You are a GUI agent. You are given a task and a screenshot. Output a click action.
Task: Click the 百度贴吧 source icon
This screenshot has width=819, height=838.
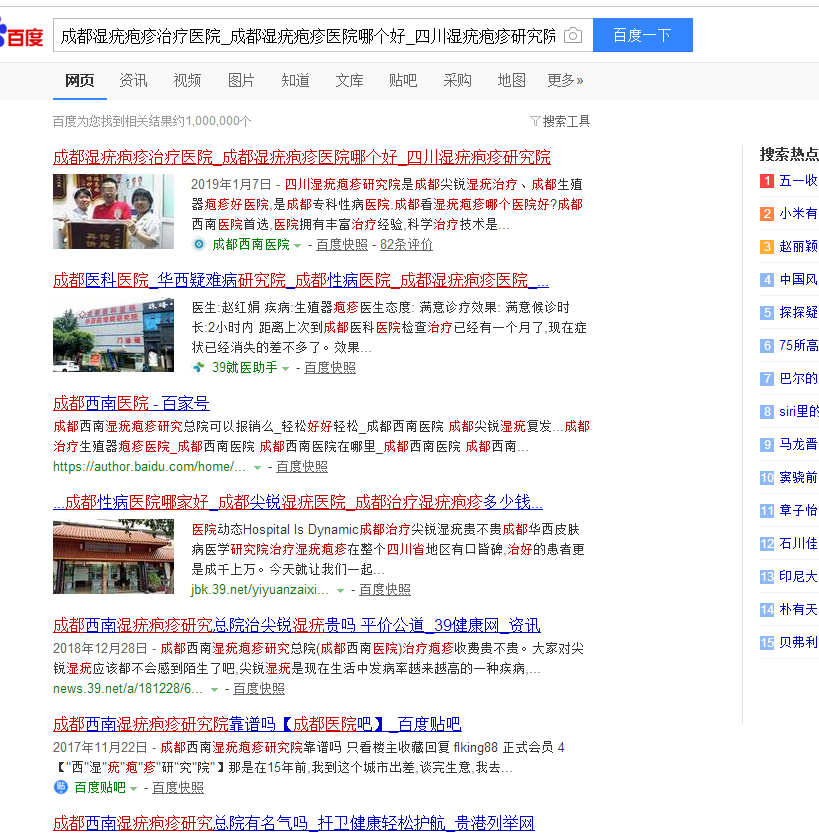61,787
